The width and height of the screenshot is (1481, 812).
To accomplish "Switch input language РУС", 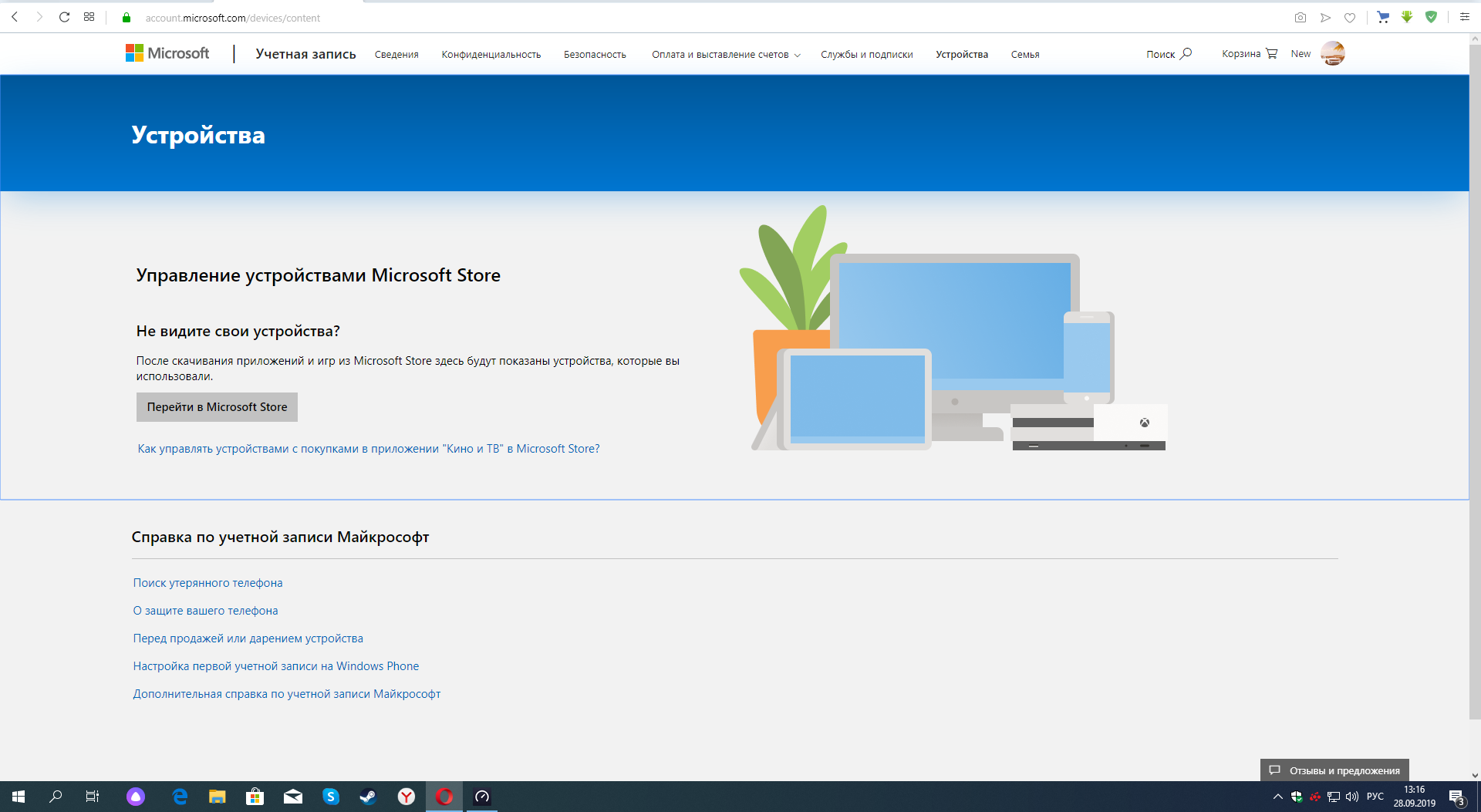I will click(1375, 797).
